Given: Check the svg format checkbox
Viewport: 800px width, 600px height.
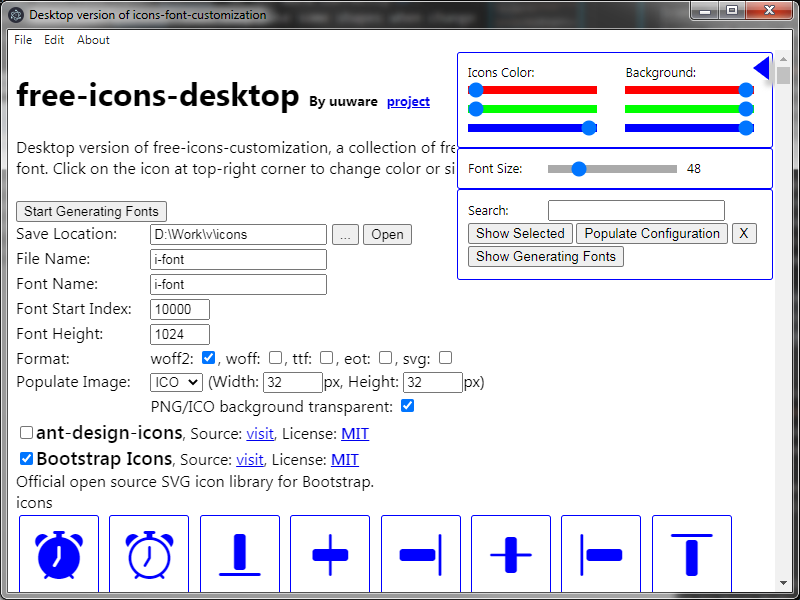Looking at the screenshot, I should [x=445, y=358].
